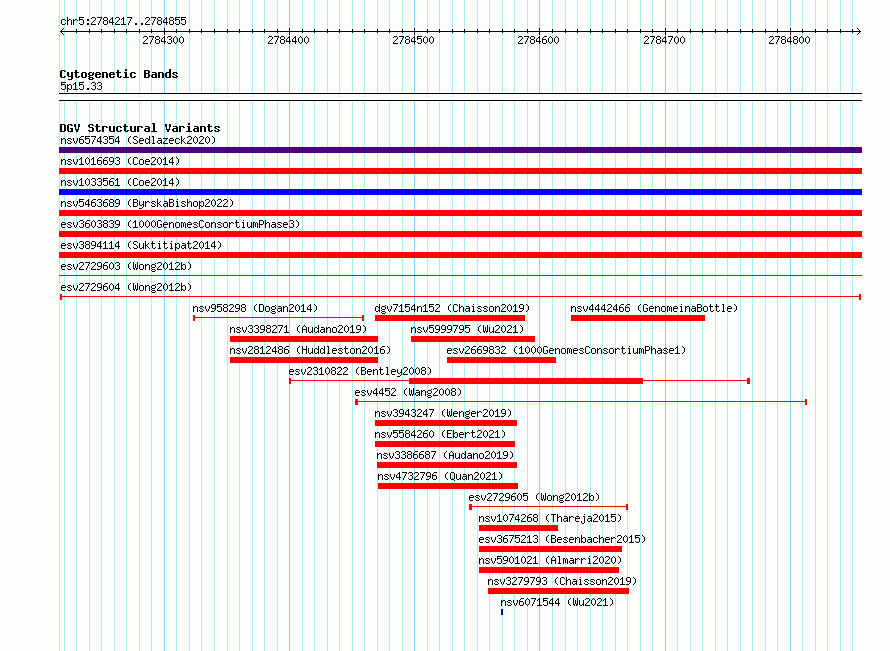Select the 5p15.33 band label
The image size is (890, 651).
click(x=81, y=86)
